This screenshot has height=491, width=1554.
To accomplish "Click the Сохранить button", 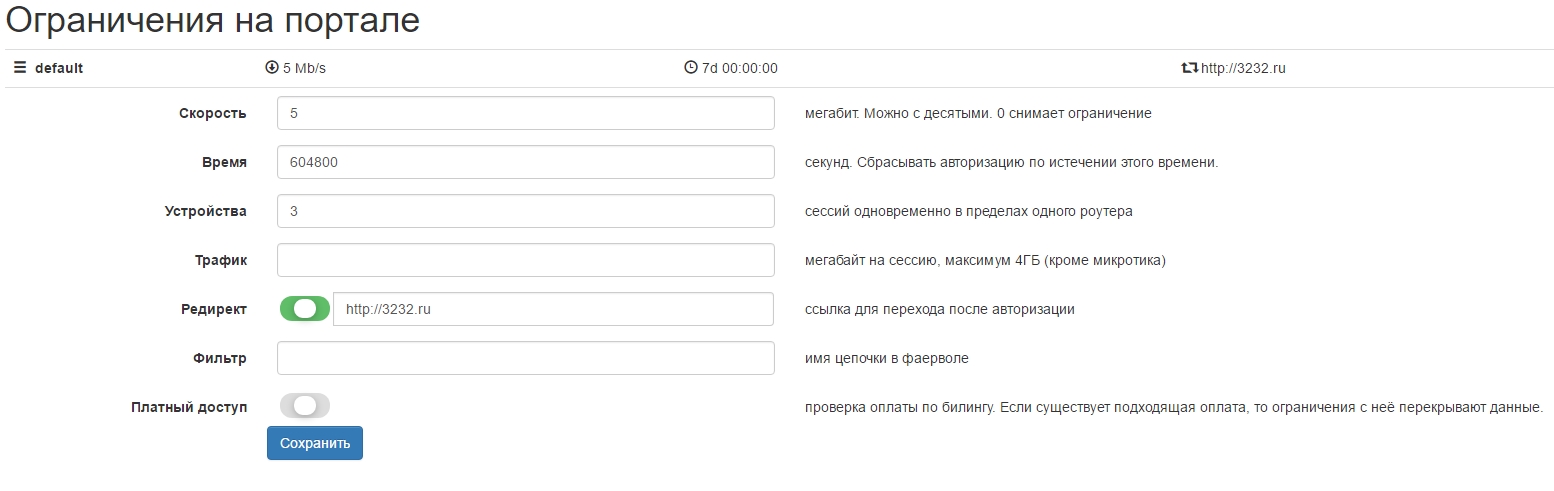I will coord(315,443).
